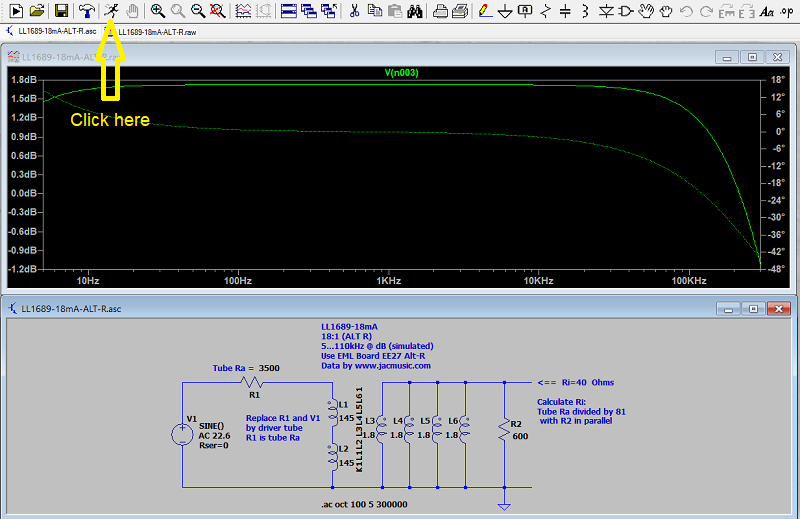800x519 pixels.
Task: Click the Run simulation running-man icon
Action: tap(111, 11)
